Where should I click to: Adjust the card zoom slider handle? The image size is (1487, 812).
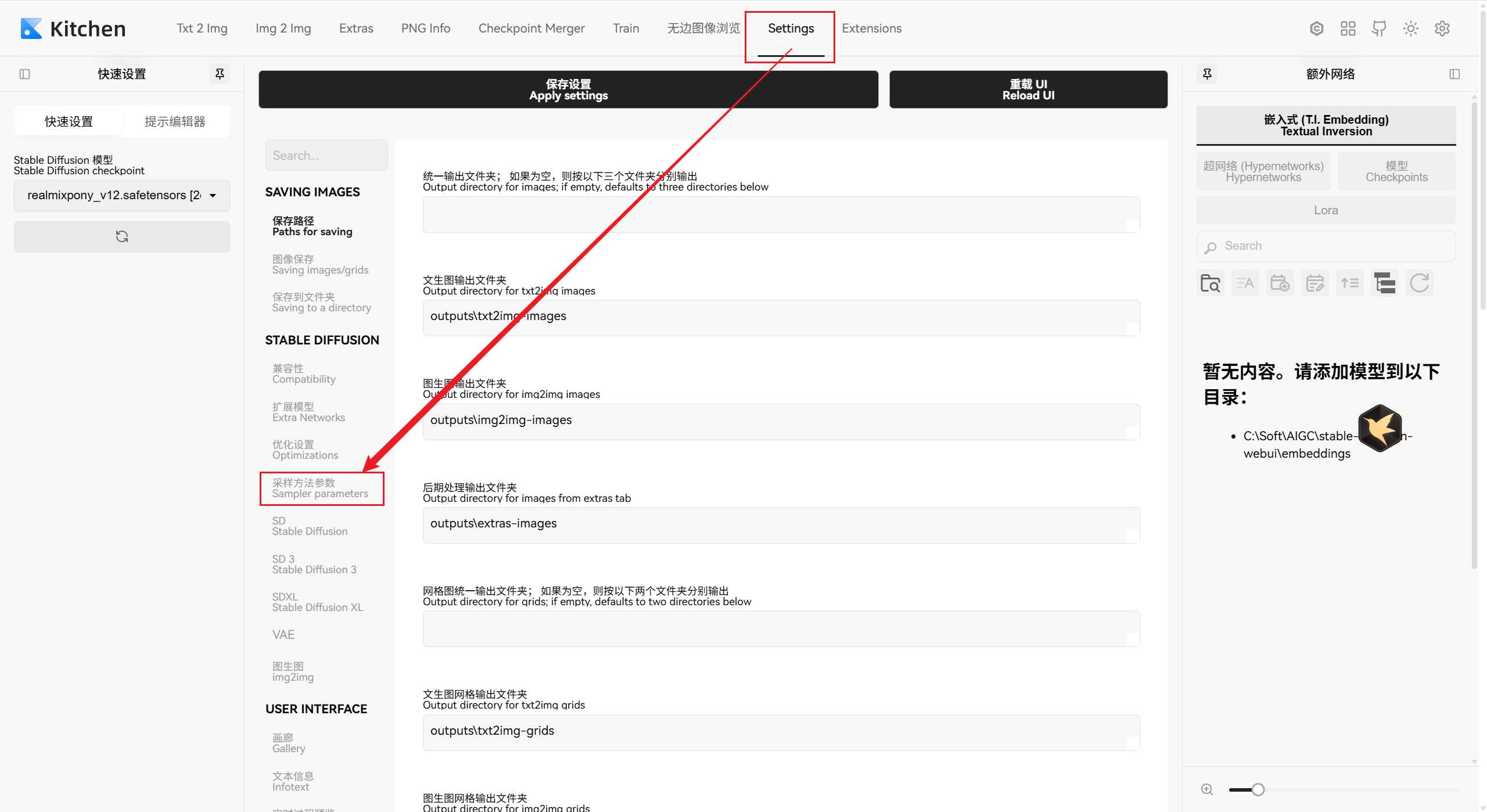(x=1258, y=789)
